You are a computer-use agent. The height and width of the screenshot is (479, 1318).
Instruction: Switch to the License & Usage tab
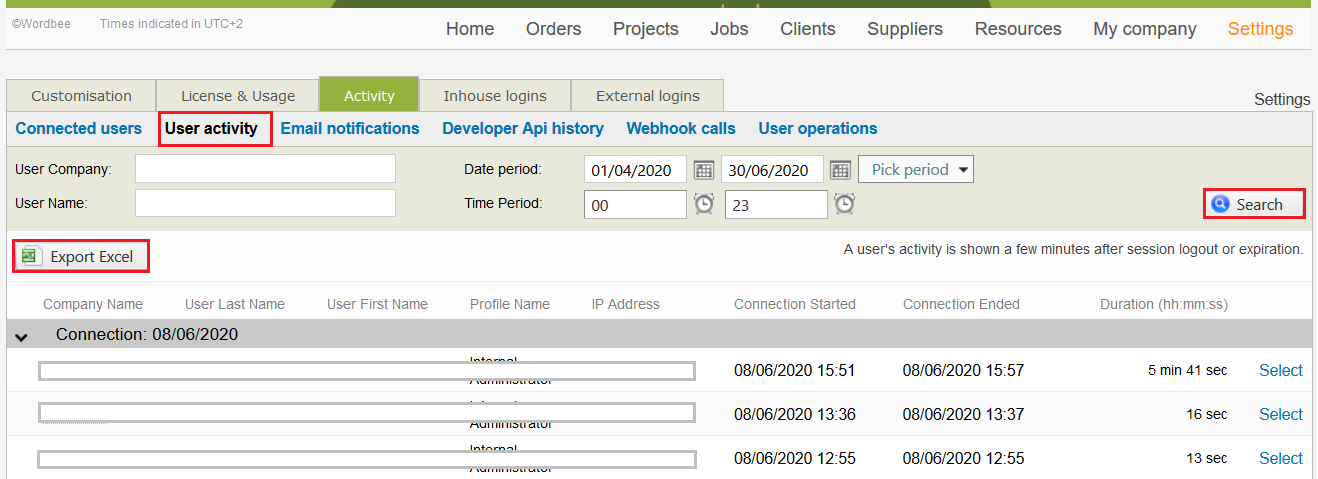(x=238, y=96)
